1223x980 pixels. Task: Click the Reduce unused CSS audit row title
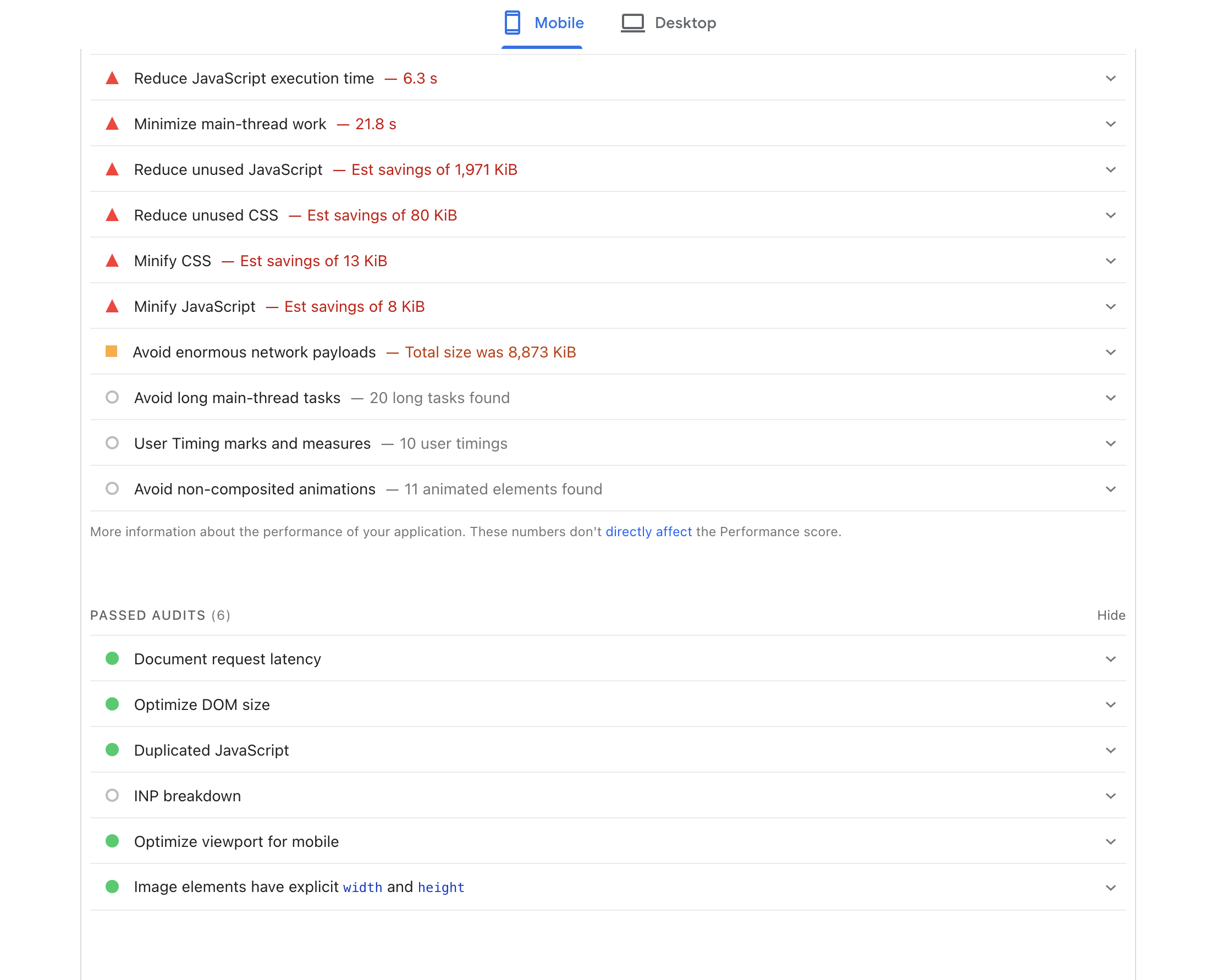point(206,216)
